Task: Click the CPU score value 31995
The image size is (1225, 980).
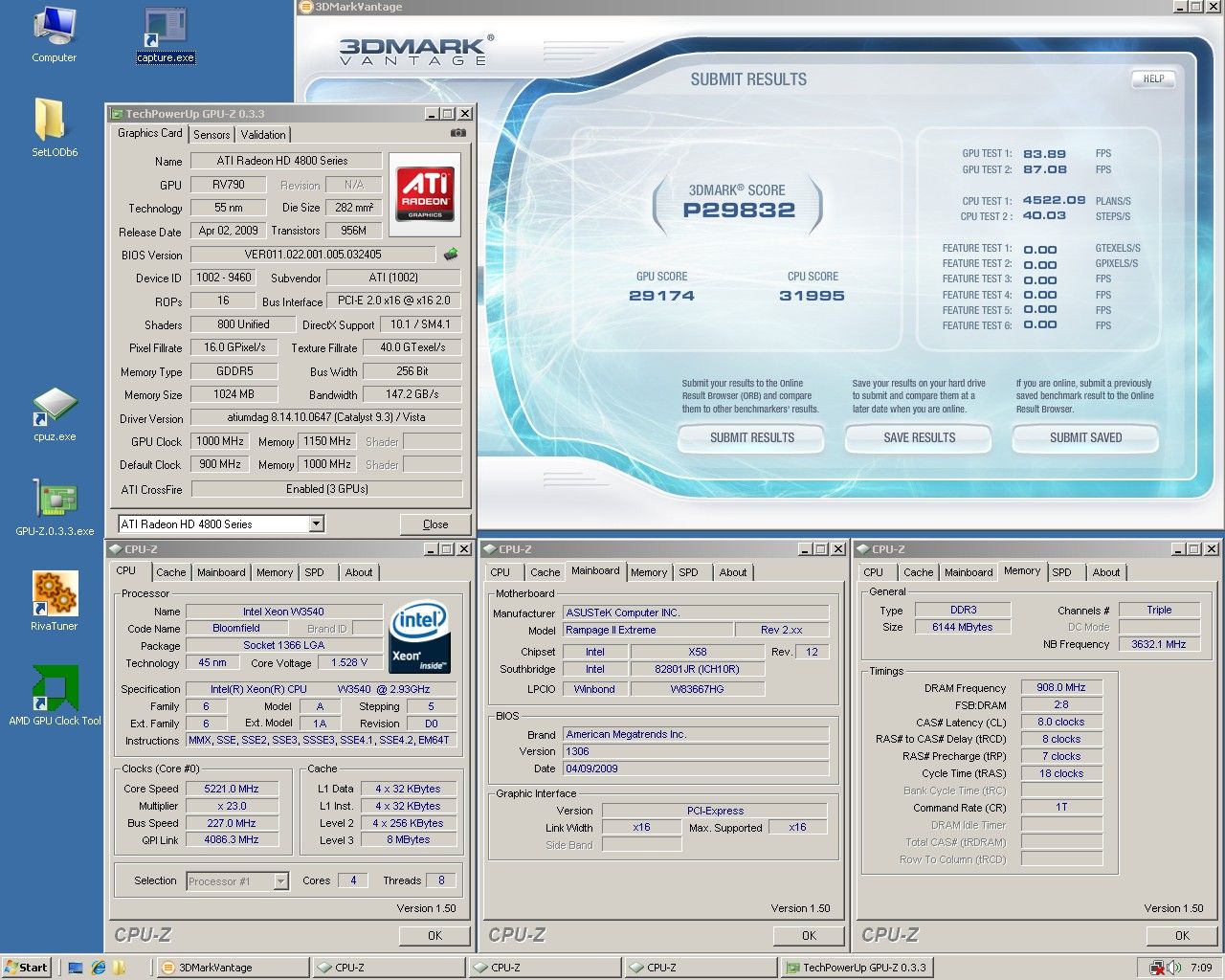Action: 812,296
